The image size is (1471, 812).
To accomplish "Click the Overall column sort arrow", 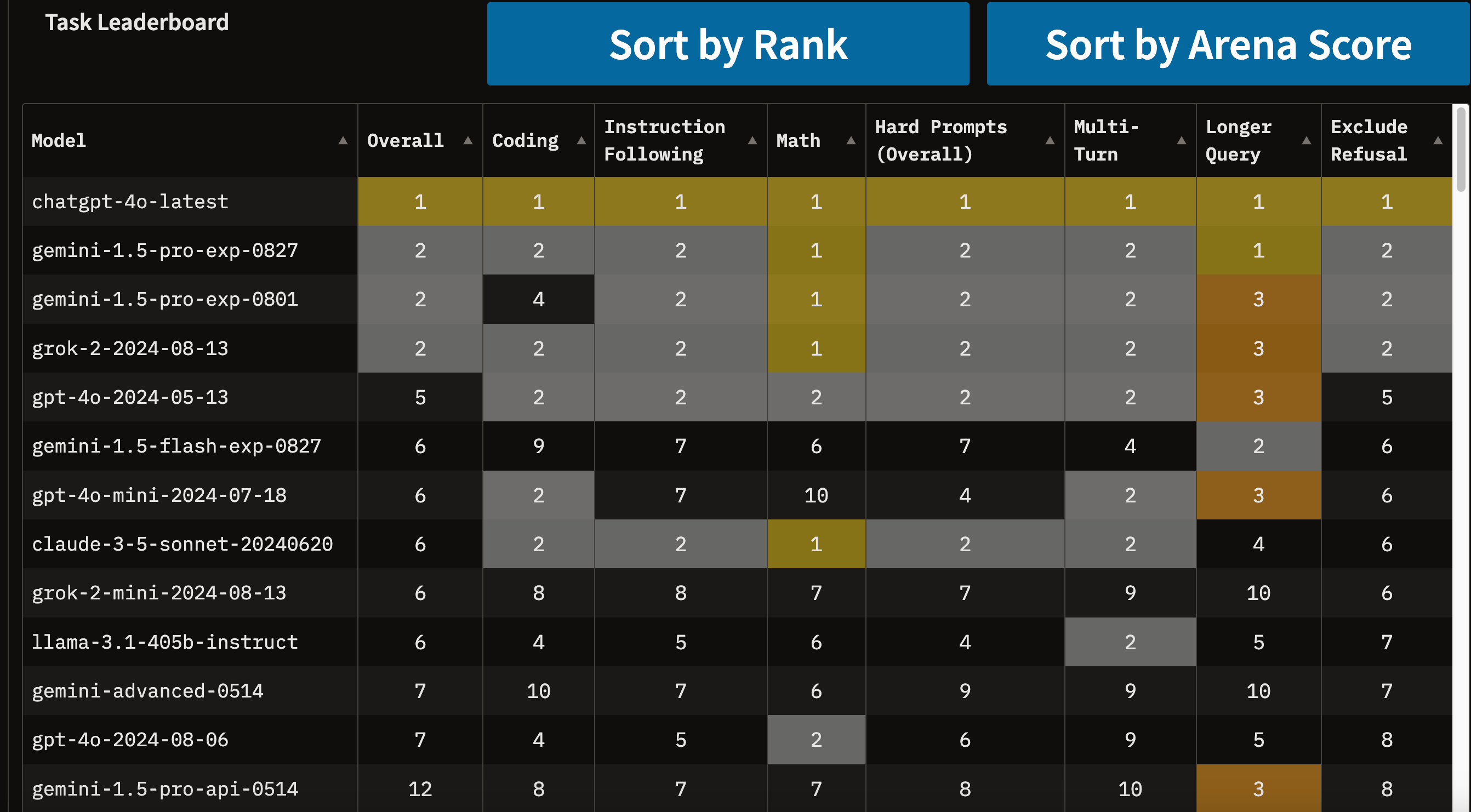I will [x=467, y=140].
